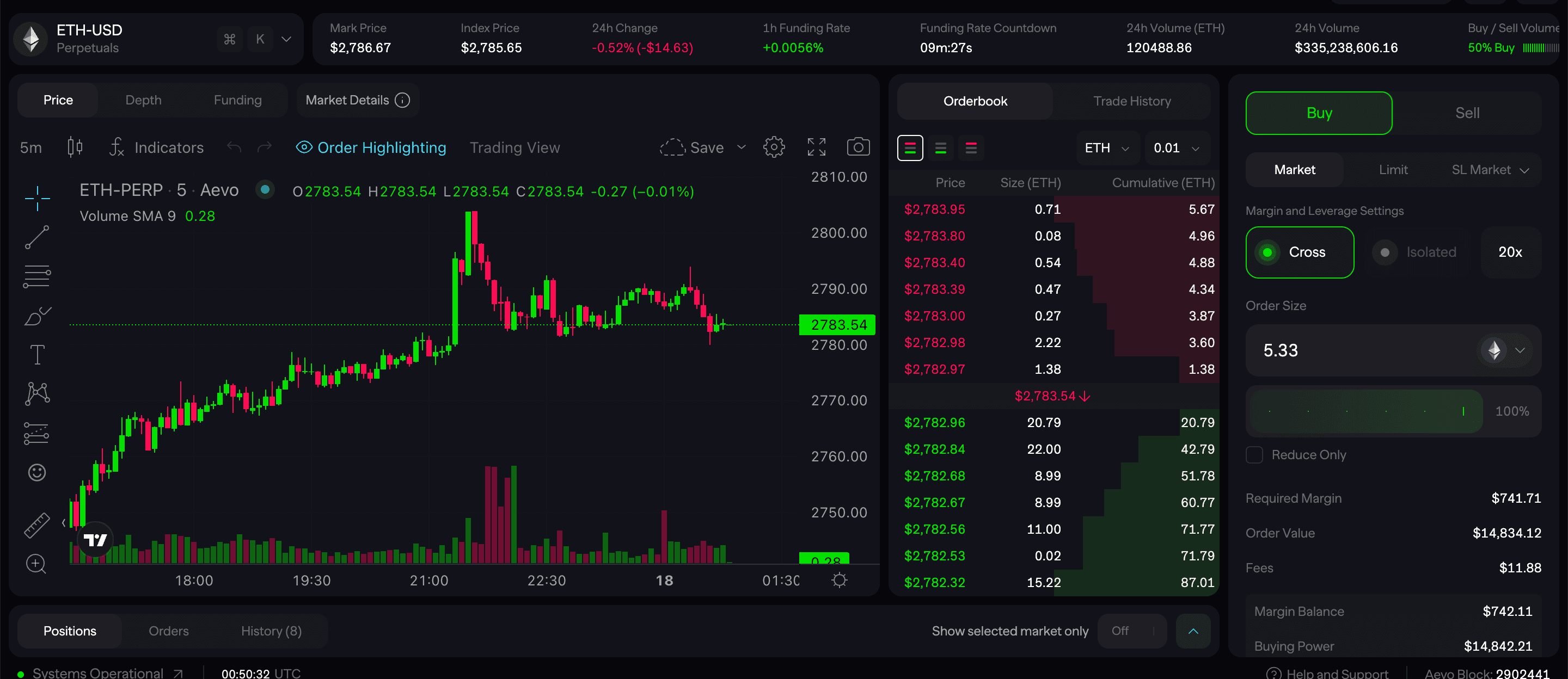Switch to the Depth chart tab
Viewport: 1568px width, 679px height.
tap(144, 100)
